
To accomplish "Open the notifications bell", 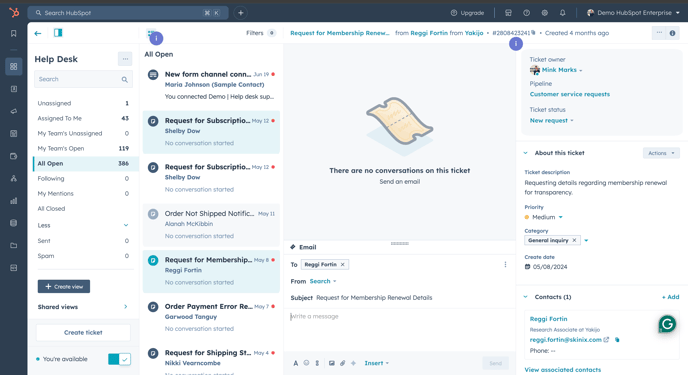I will coord(563,13).
